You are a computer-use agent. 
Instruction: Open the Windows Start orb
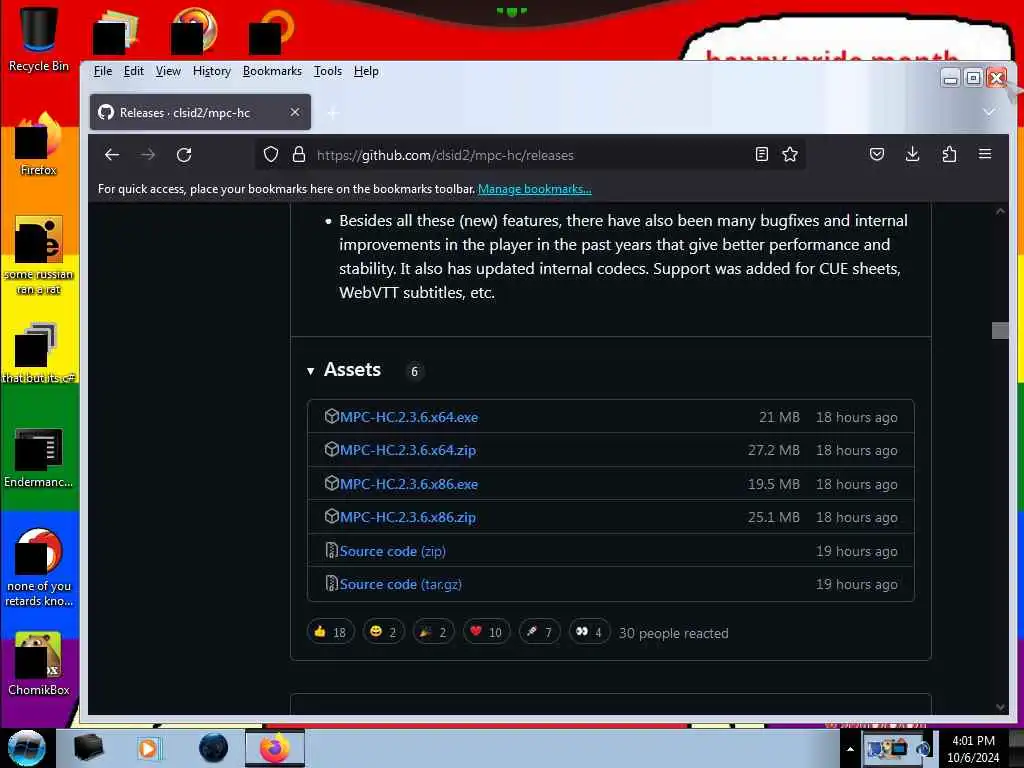pos(26,748)
